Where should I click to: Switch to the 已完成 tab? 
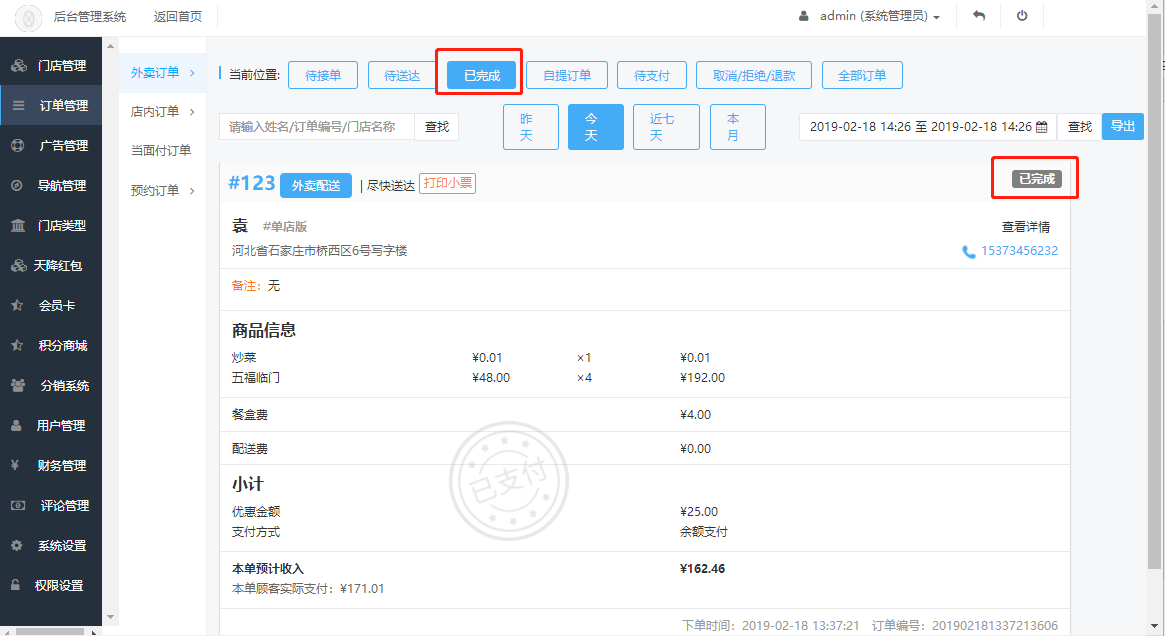coord(481,75)
